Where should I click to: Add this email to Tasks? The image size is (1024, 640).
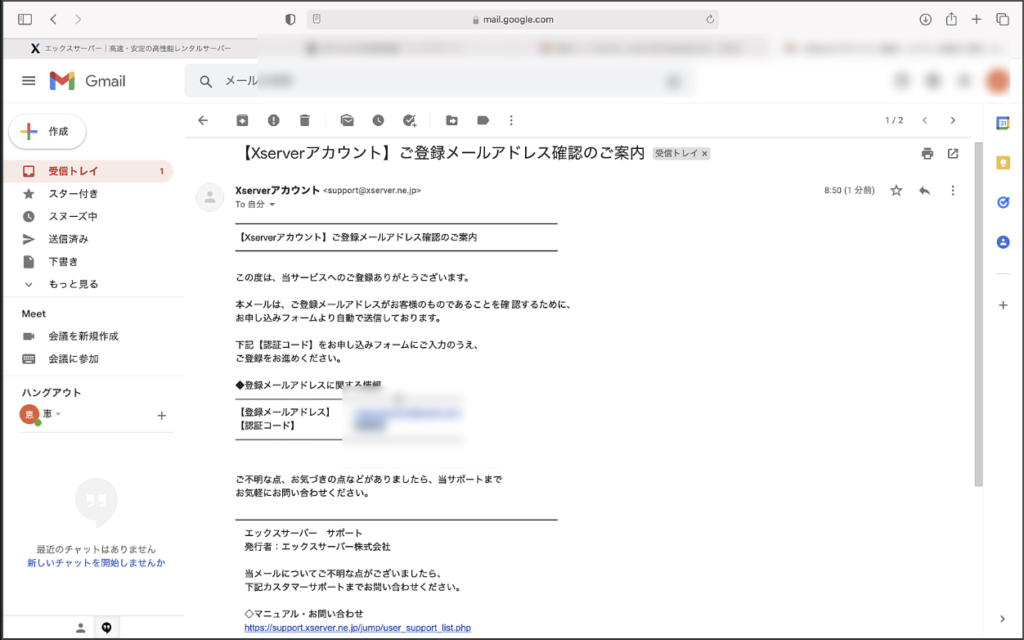(409, 120)
